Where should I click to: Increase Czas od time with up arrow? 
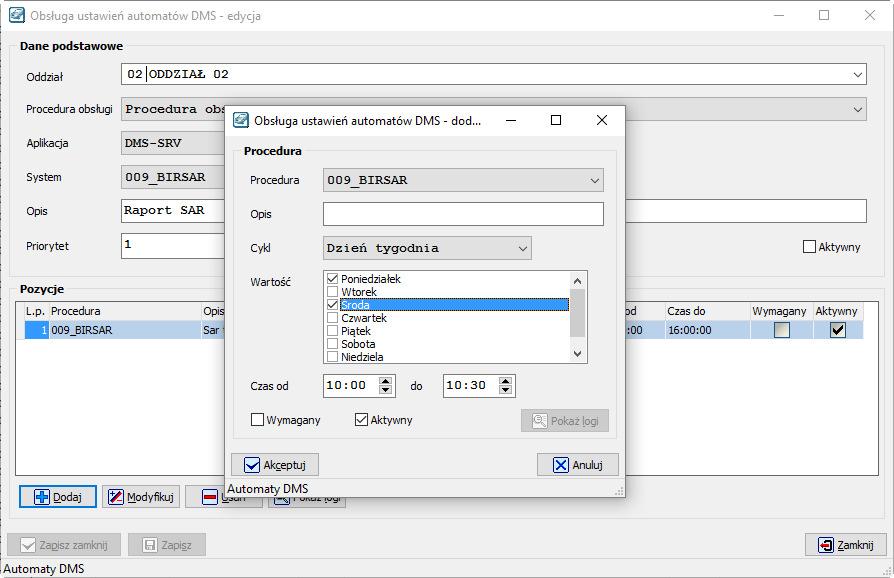pos(385,381)
